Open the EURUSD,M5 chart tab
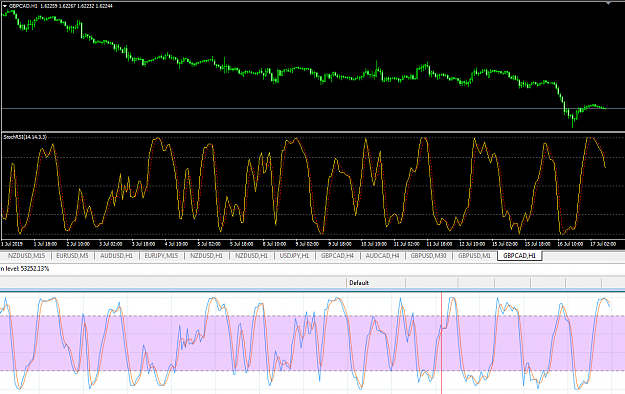This screenshot has height=394, width=625. (x=72, y=256)
